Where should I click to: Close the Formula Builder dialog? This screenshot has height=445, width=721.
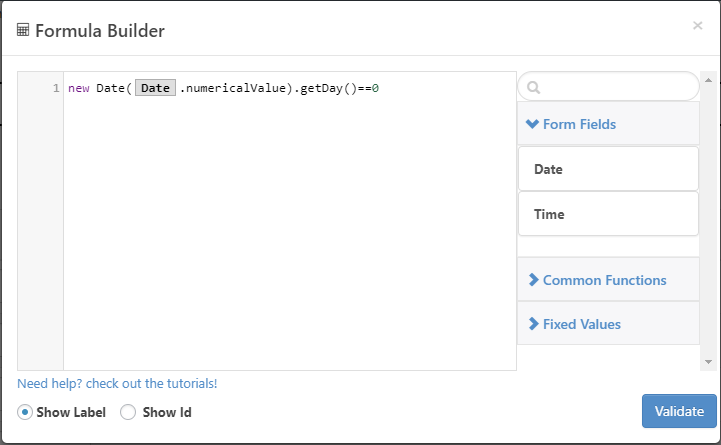(x=698, y=25)
